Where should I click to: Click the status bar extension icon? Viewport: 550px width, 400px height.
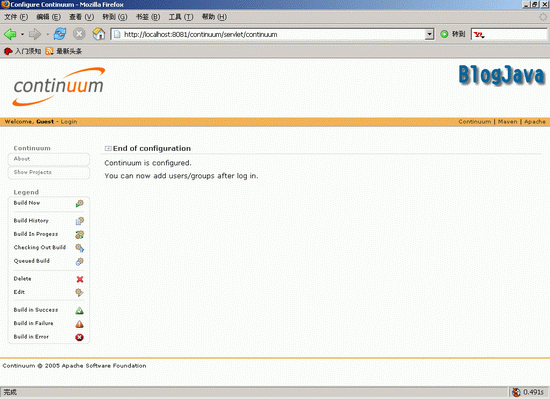[516, 392]
